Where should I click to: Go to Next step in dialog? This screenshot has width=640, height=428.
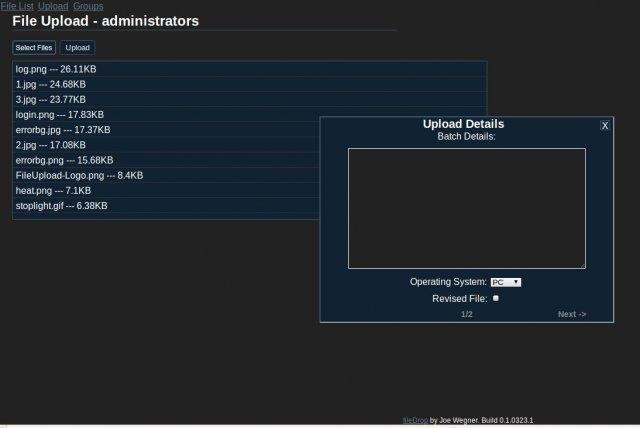(x=571, y=314)
